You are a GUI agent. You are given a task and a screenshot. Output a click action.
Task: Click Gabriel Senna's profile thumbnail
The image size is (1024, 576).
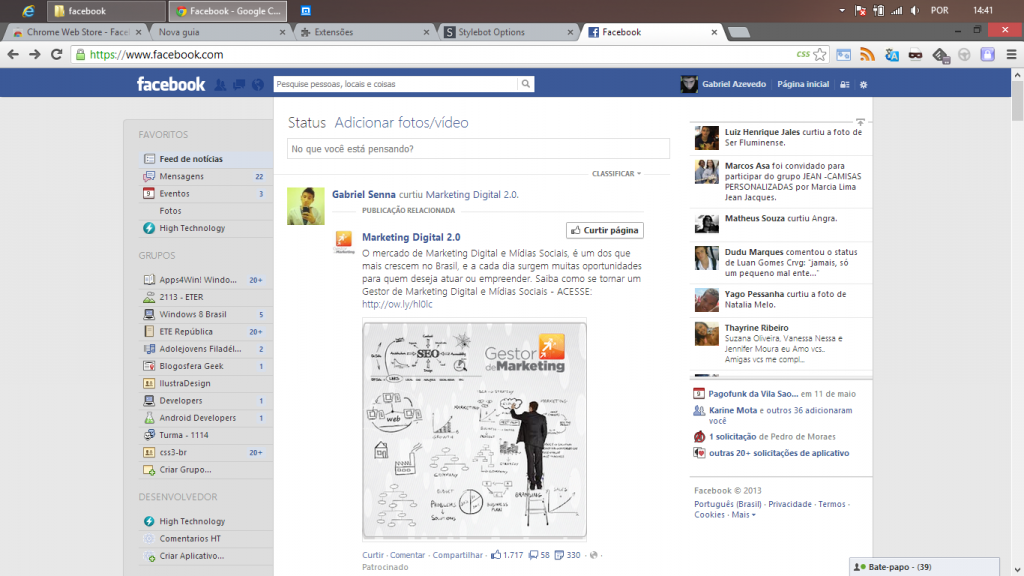click(306, 206)
